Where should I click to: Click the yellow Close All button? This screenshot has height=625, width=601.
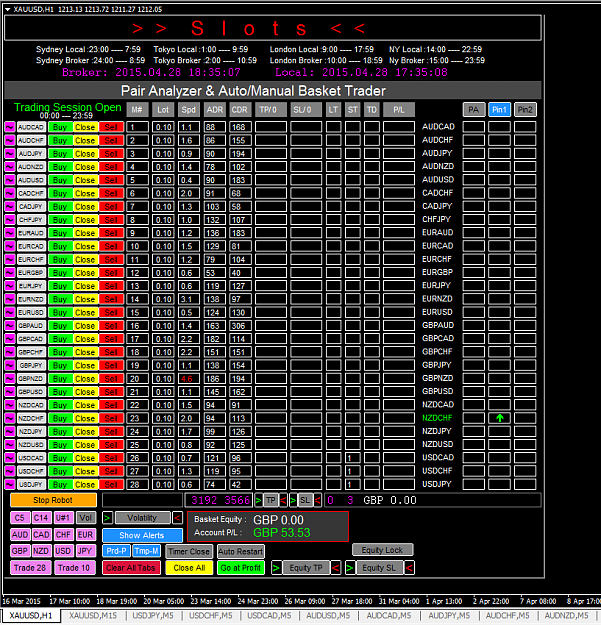tap(189, 568)
